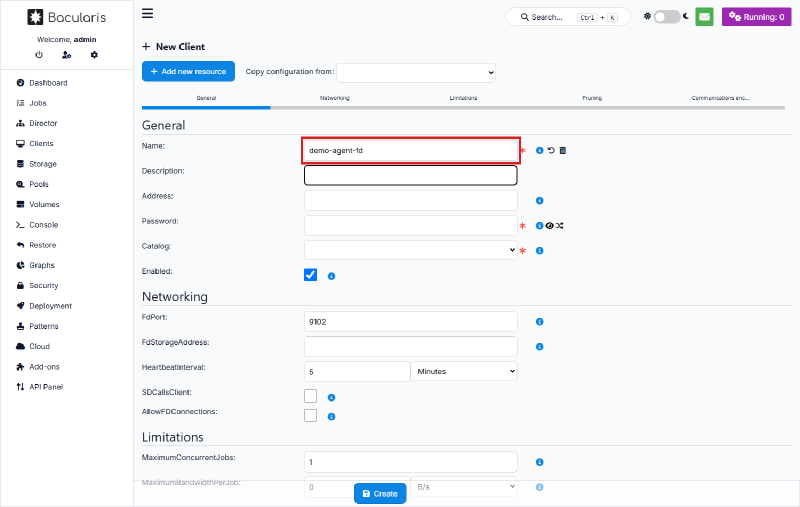Click the Address input field

click(x=411, y=200)
